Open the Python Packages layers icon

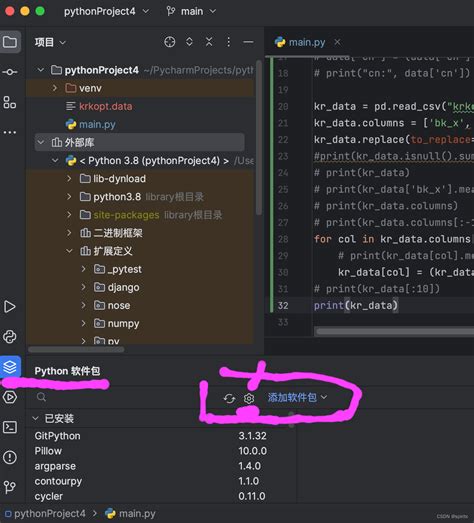click(10, 367)
